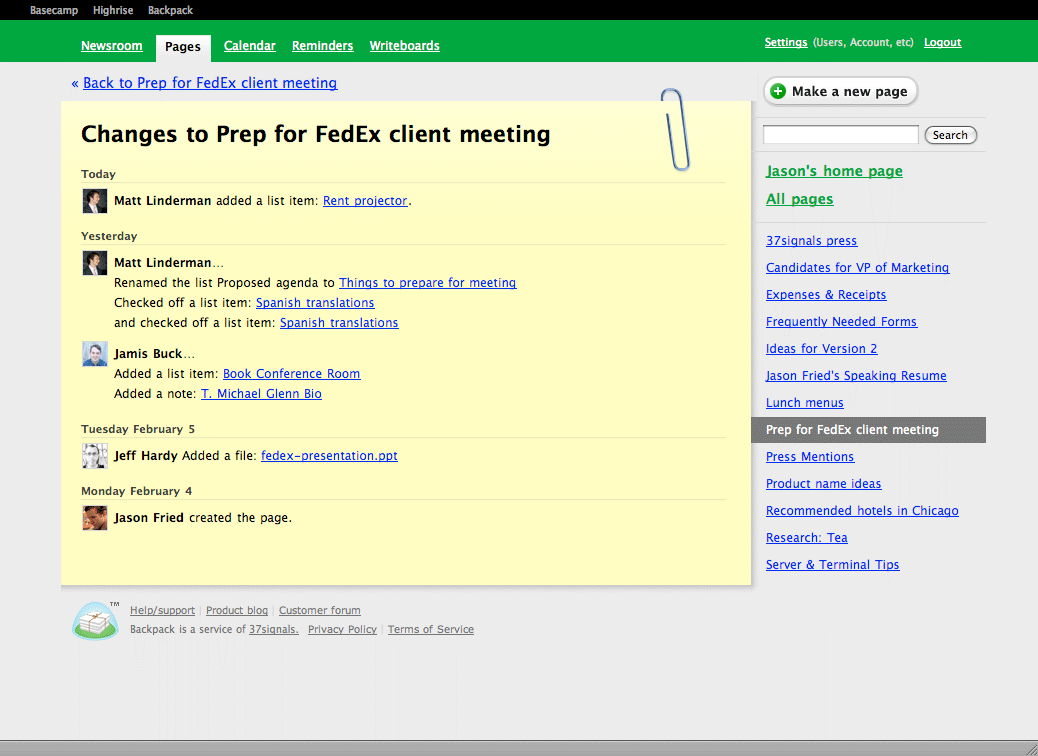The height and width of the screenshot is (756, 1038).
Task: Click Matt Linderman's avatar under Today
Action: click(95, 201)
